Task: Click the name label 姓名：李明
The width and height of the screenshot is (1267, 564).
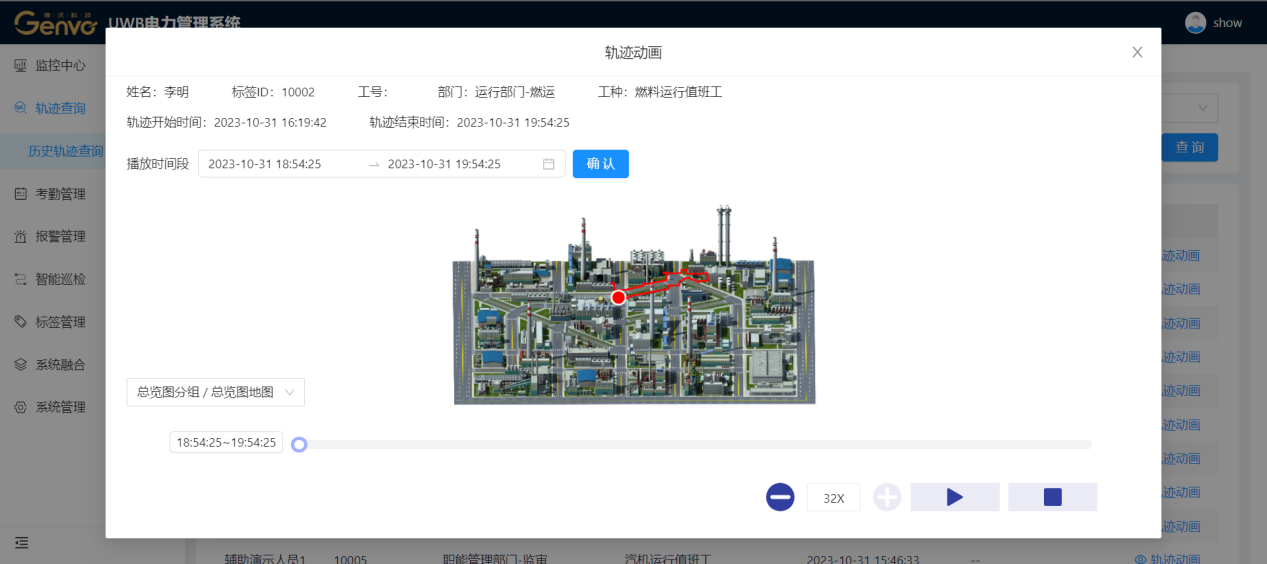Action: coord(157,92)
